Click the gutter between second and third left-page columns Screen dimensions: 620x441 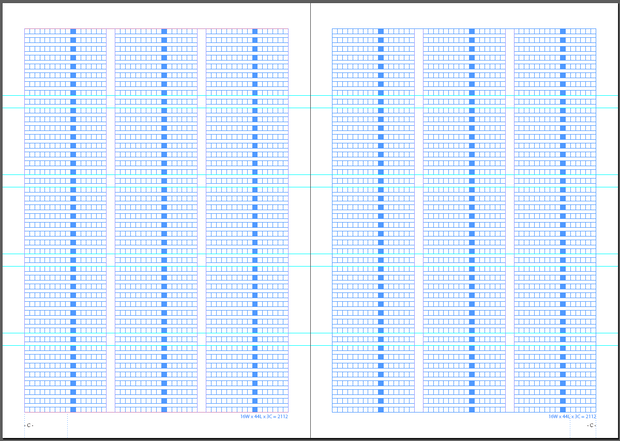coord(202,220)
